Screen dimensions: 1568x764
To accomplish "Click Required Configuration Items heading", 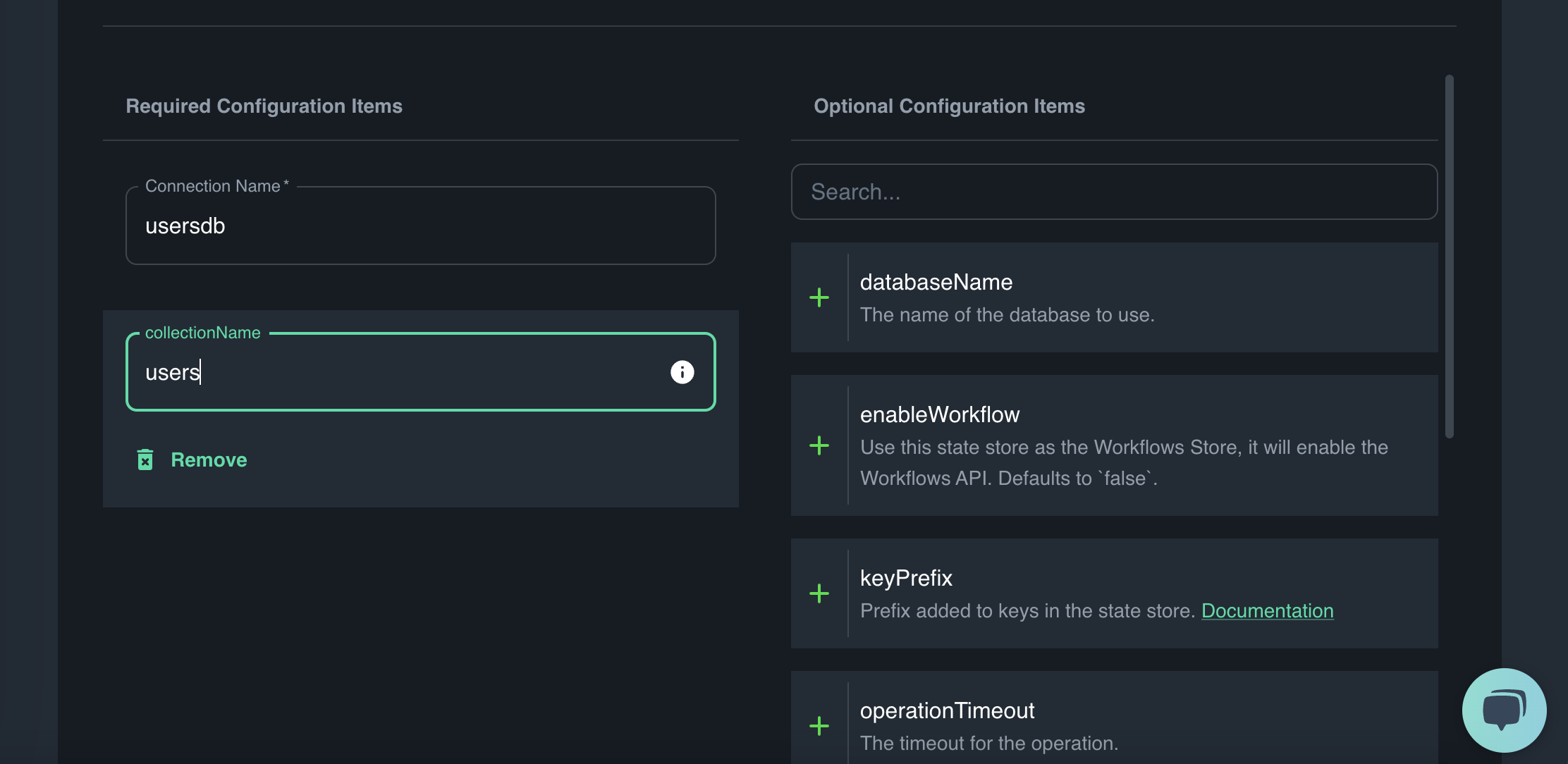I will coord(264,106).
